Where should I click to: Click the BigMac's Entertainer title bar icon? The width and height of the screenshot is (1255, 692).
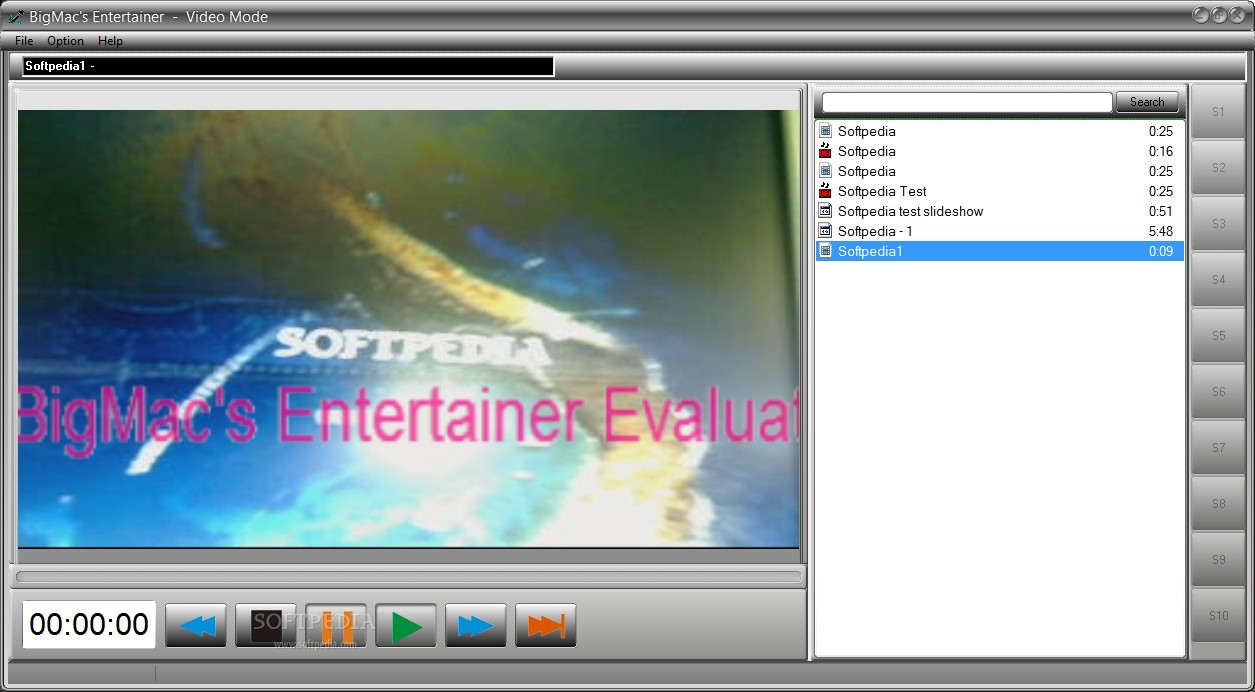pos(15,16)
